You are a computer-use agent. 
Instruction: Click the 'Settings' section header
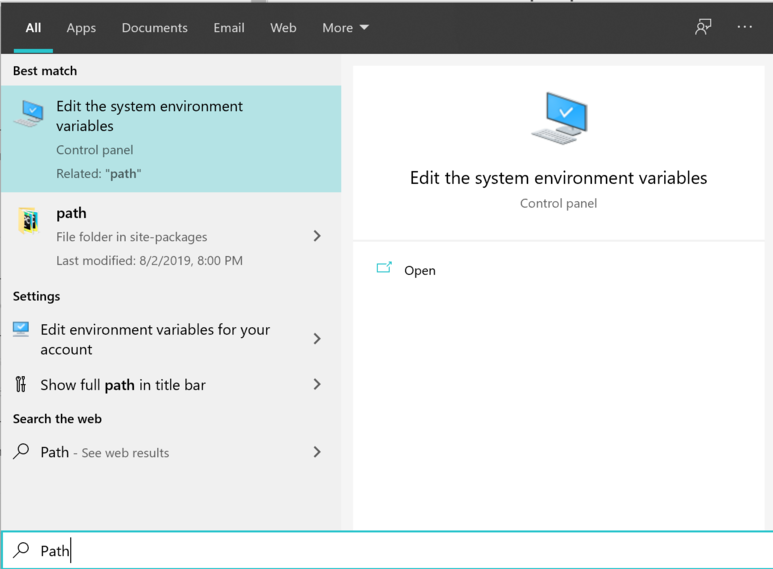click(36, 296)
